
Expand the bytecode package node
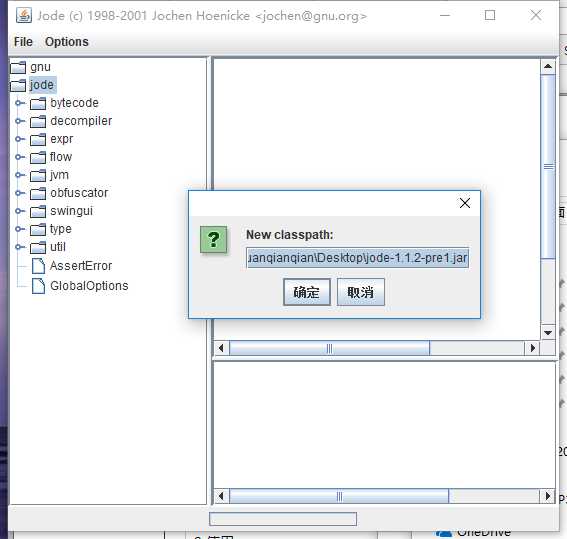tap(19, 103)
